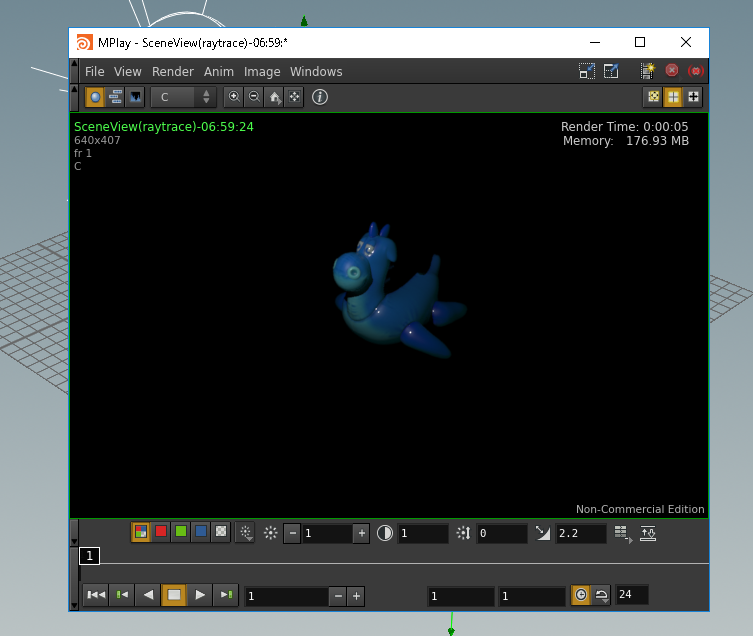
Task: Click the contrast value field
Action: (423, 533)
